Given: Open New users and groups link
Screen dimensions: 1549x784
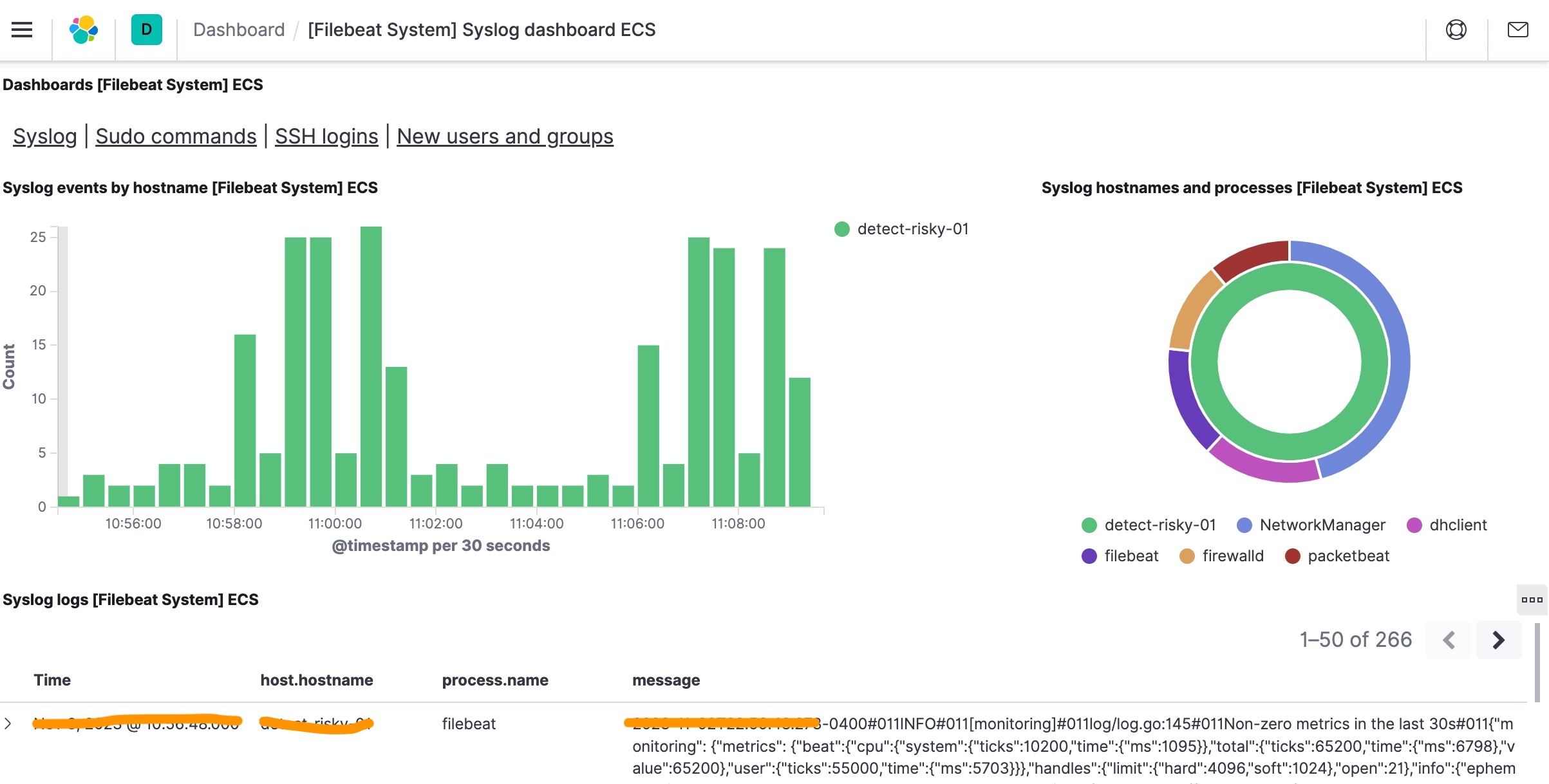Looking at the screenshot, I should click(x=505, y=136).
